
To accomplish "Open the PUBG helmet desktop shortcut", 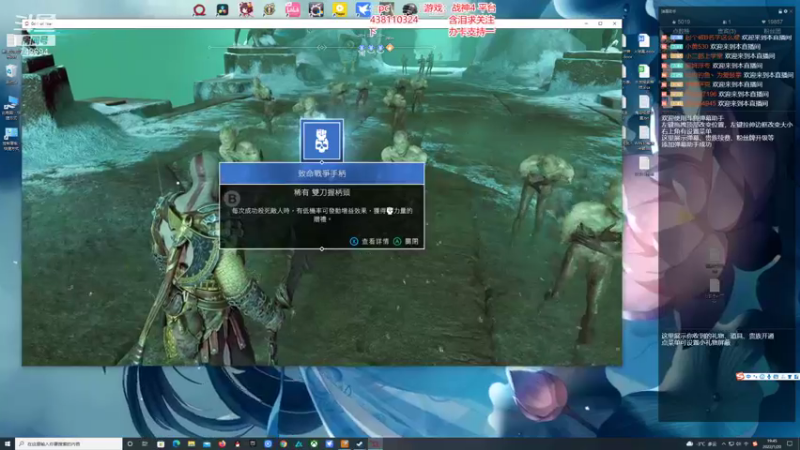I will pyautogui.click(x=409, y=10).
